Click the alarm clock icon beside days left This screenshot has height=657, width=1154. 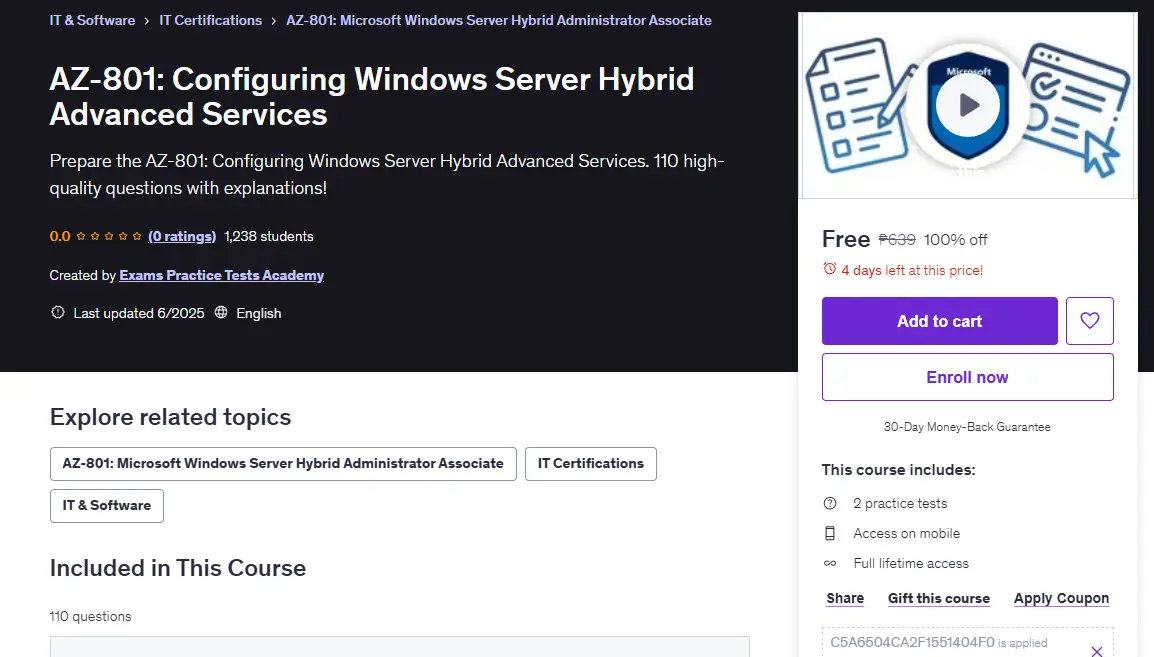[829, 269]
